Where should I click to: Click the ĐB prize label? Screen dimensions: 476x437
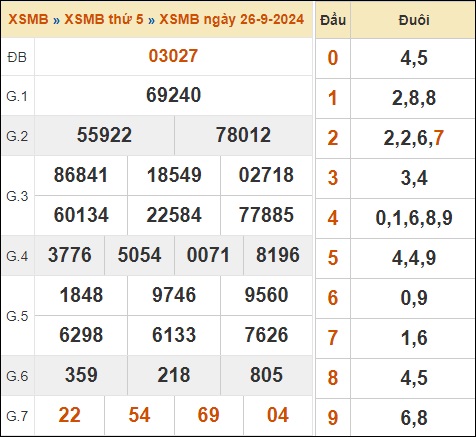(17, 57)
